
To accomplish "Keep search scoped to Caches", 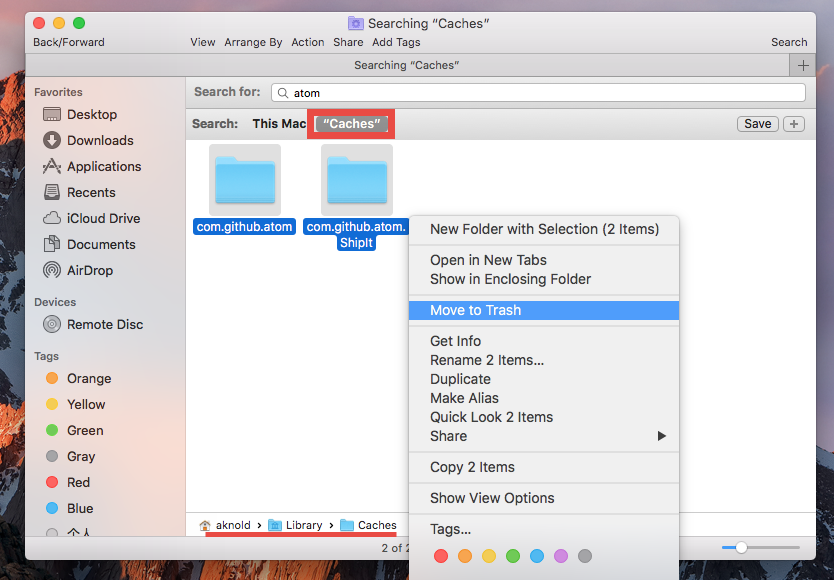I will 351,123.
